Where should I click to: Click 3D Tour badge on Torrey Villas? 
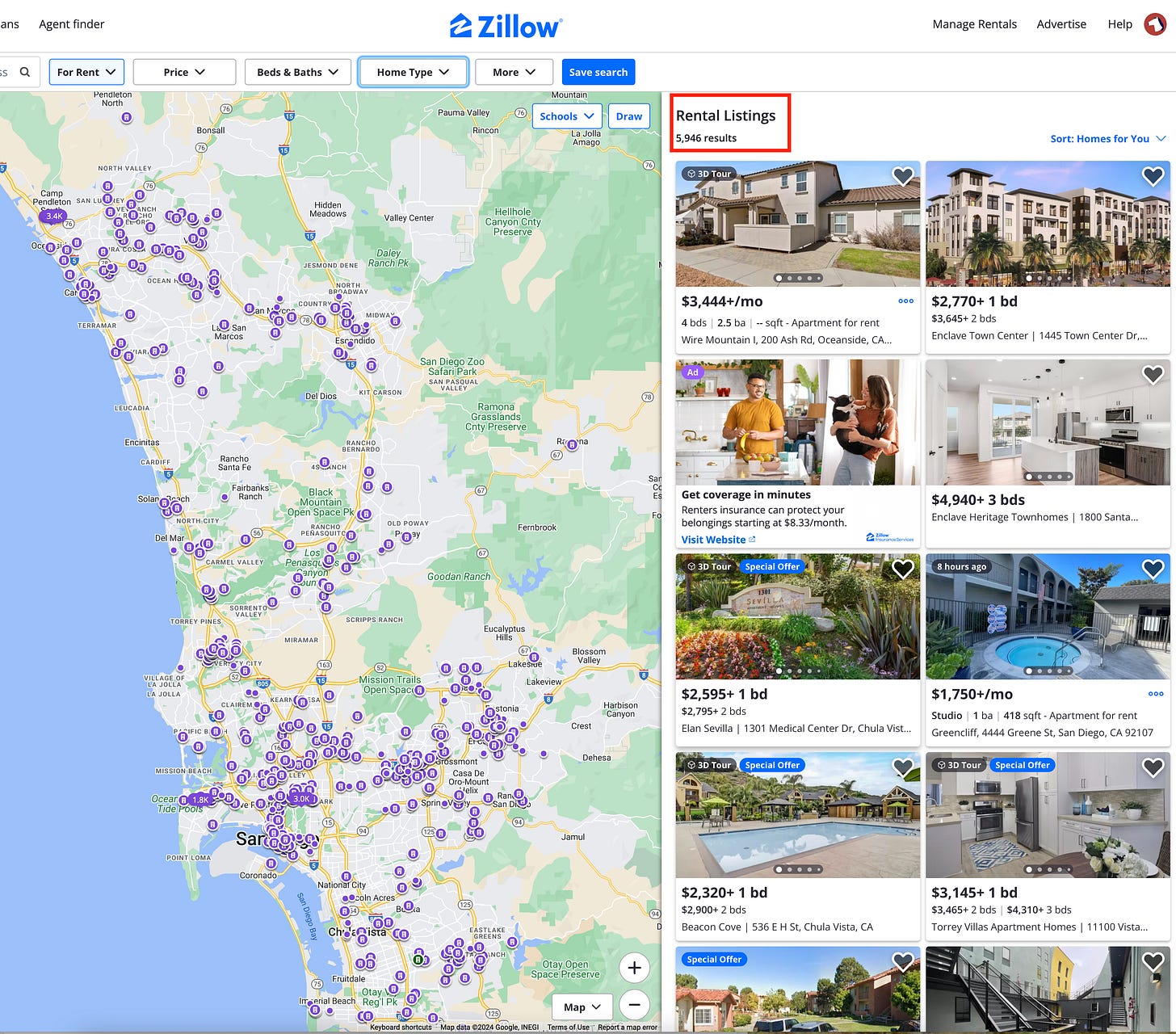coord(959,765)
